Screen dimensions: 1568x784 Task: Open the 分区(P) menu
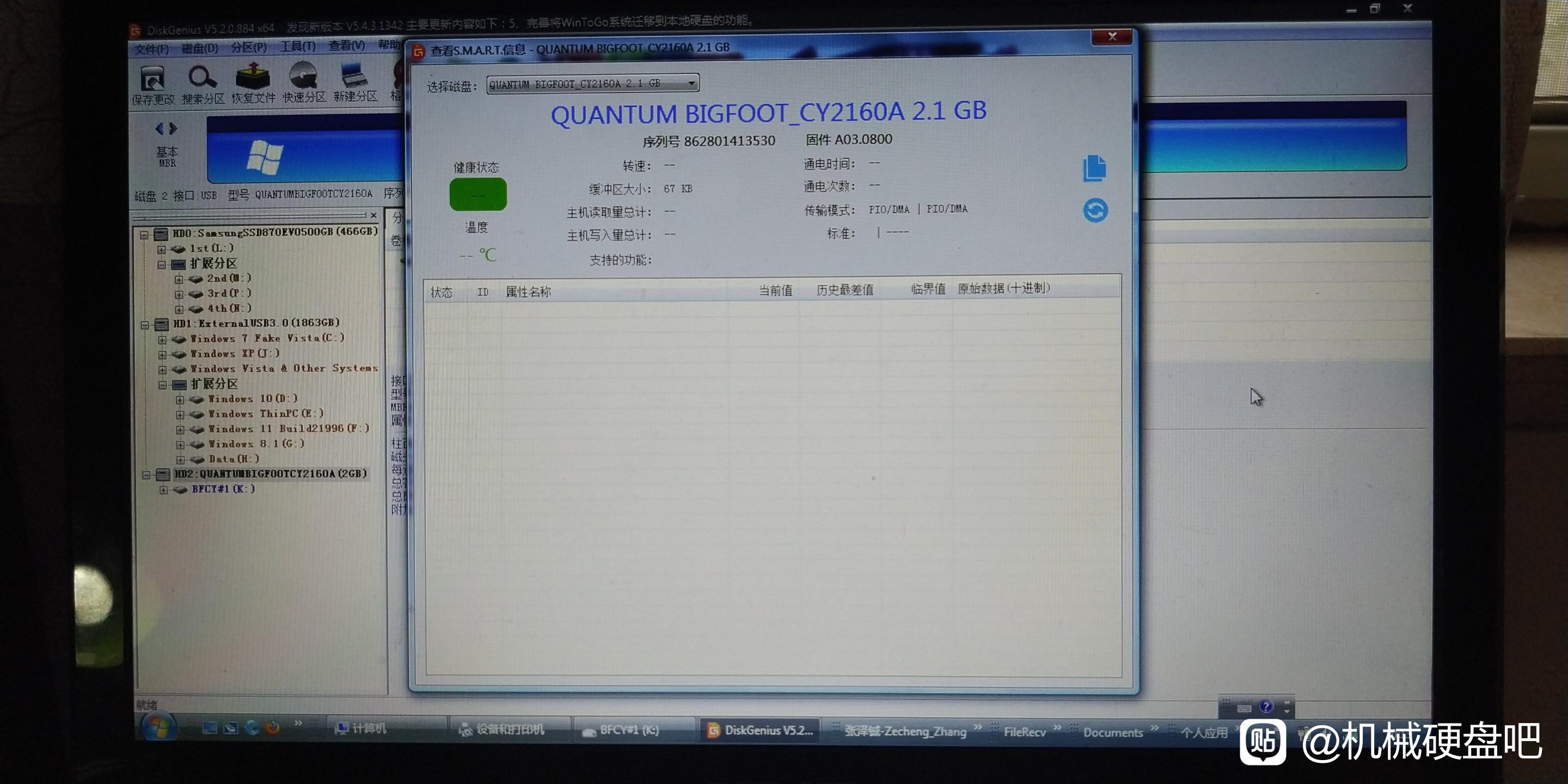click(x=248, y=47)
